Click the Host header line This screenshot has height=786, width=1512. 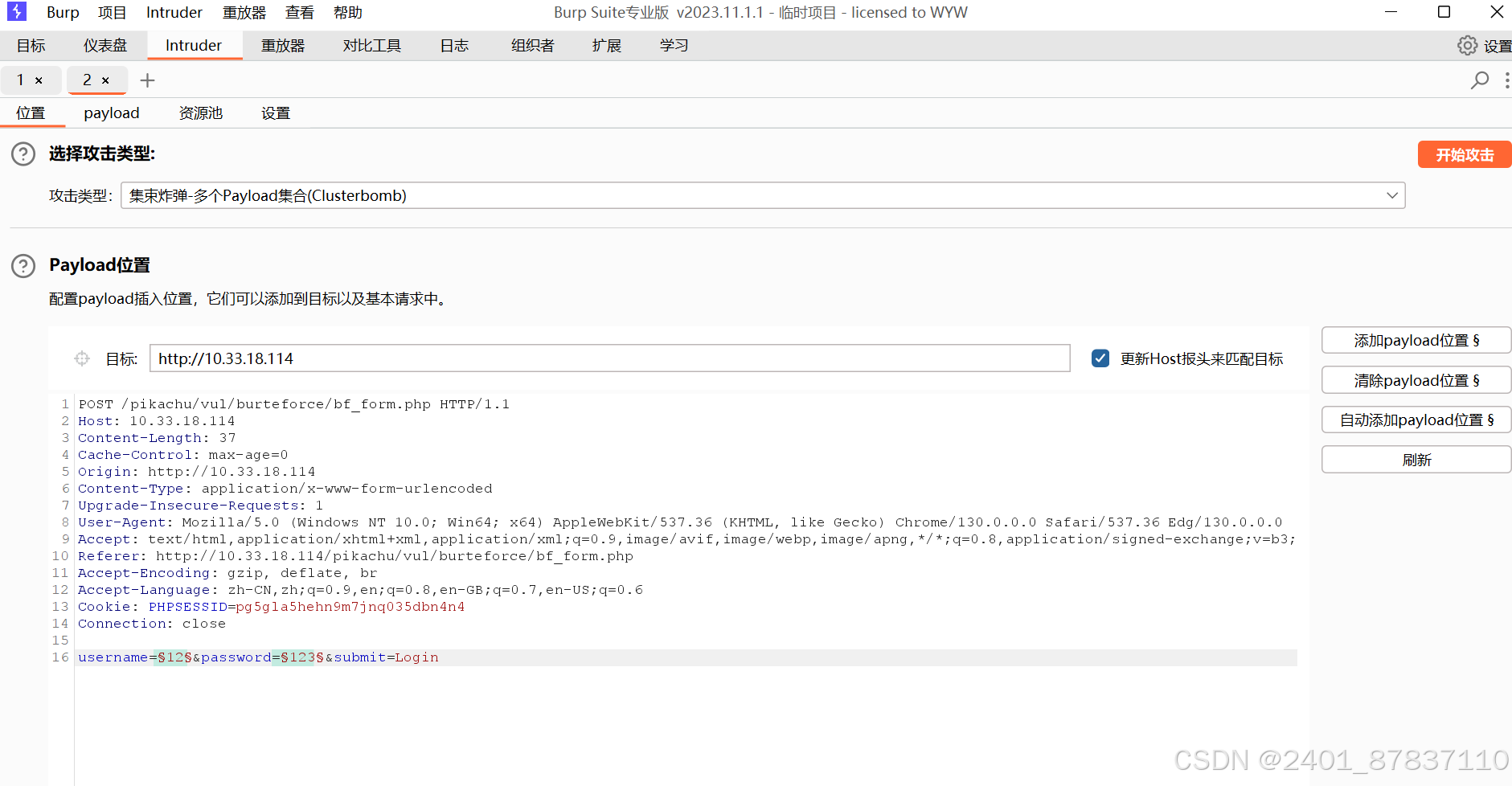157,421
